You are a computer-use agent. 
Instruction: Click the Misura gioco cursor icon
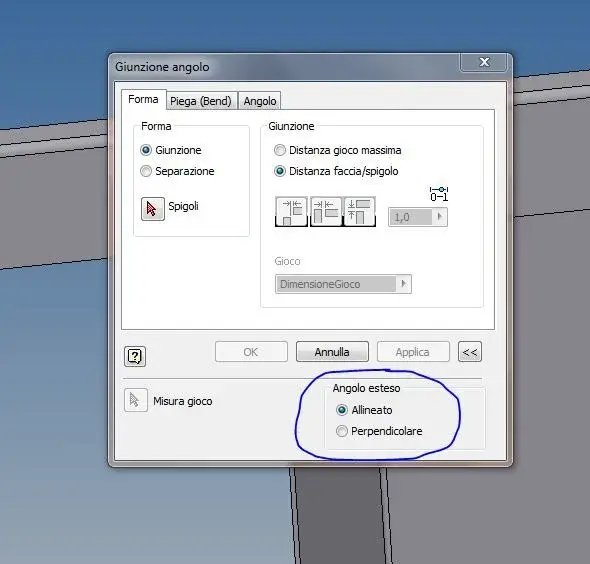pos(135,400)
